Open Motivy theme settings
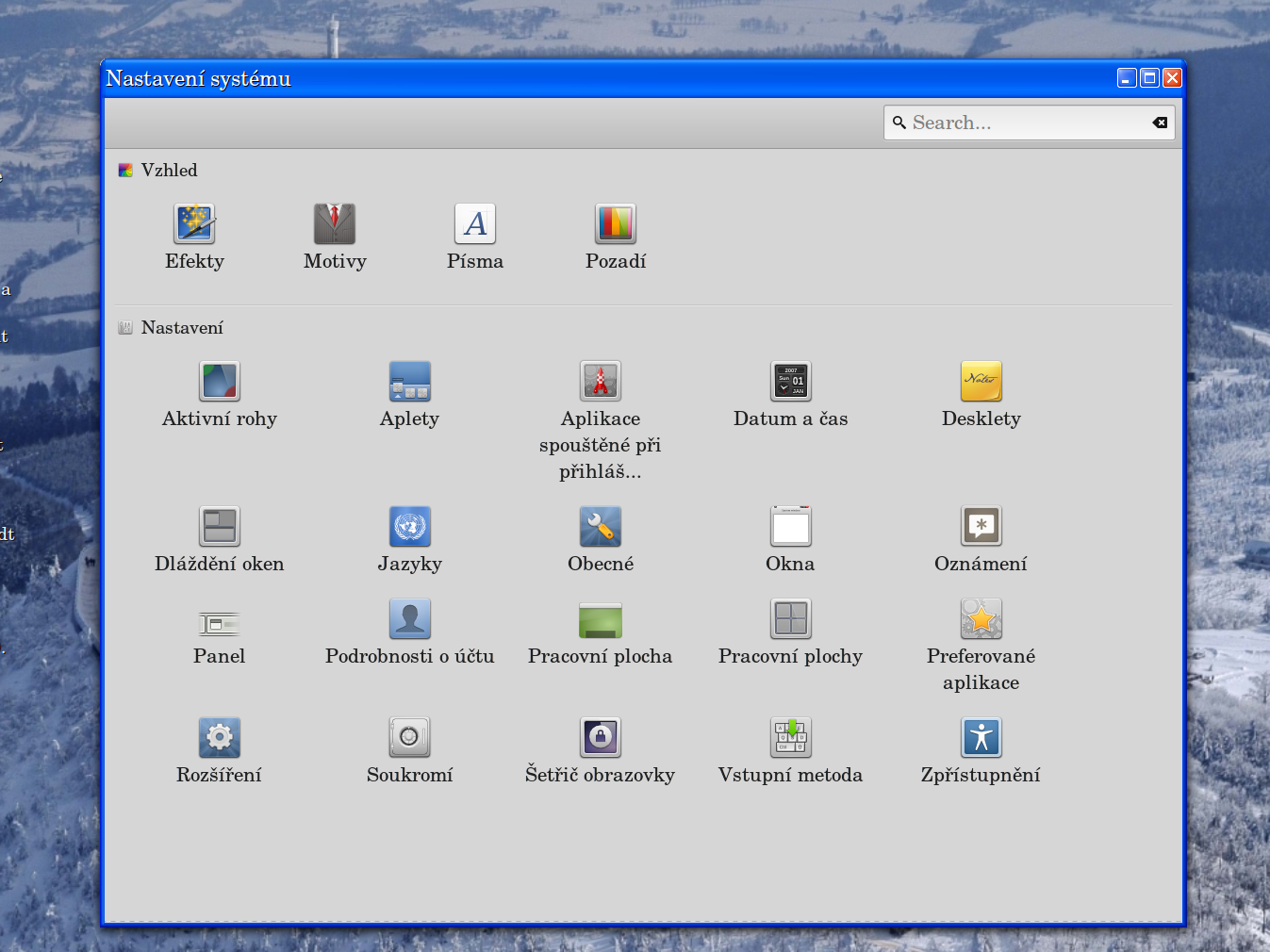This screenshot has width=1270, height=952. coord(335,224)
